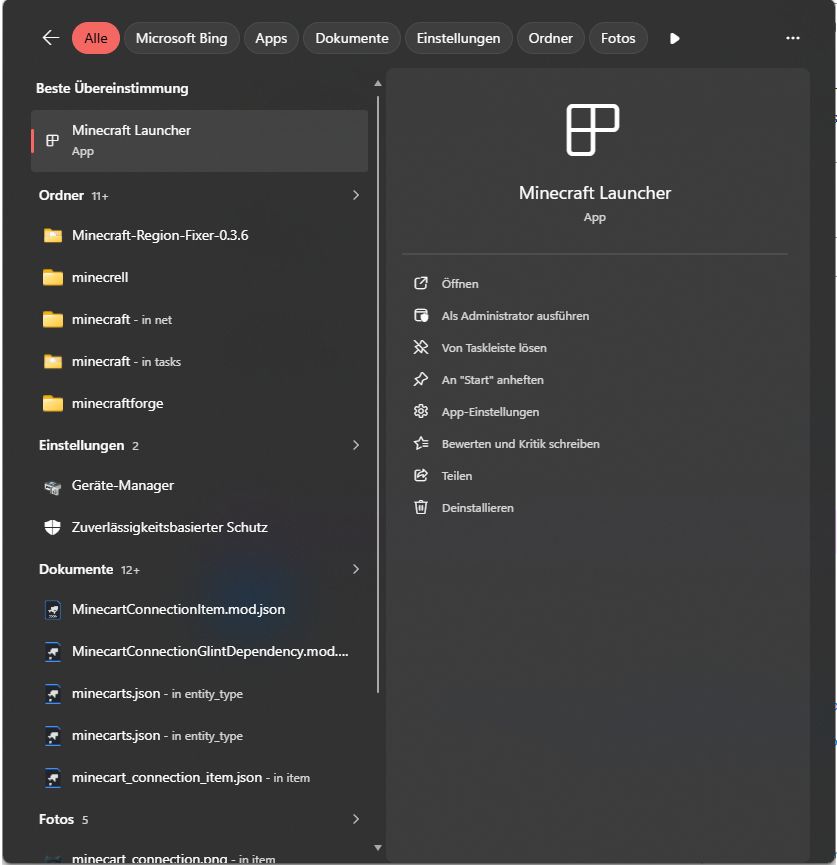Click the App-Einstellungen gear icon
Image resolution: width=837 pixels, height=865 pixels.
(421, 412)
